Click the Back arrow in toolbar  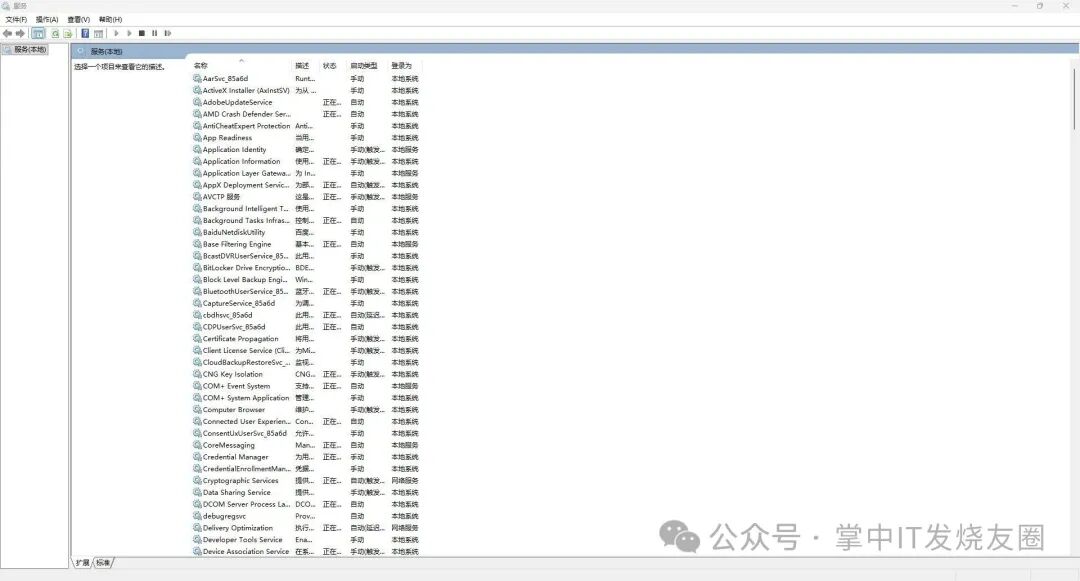click(8, 33)
